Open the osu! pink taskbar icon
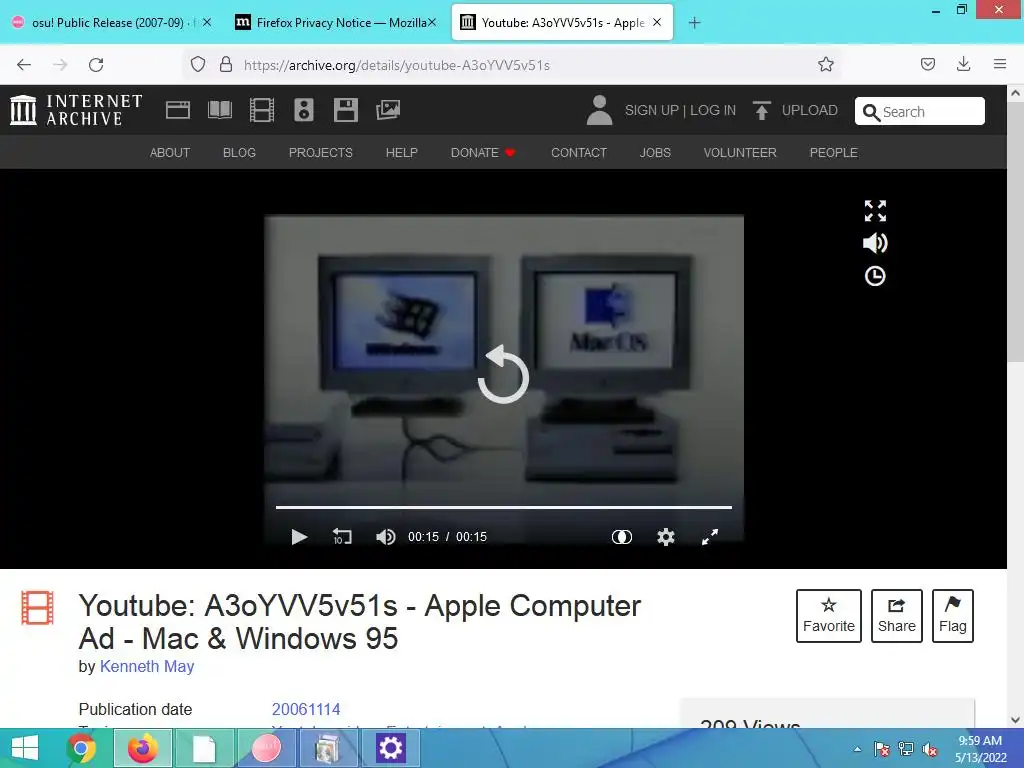 [x=266, y=748]
